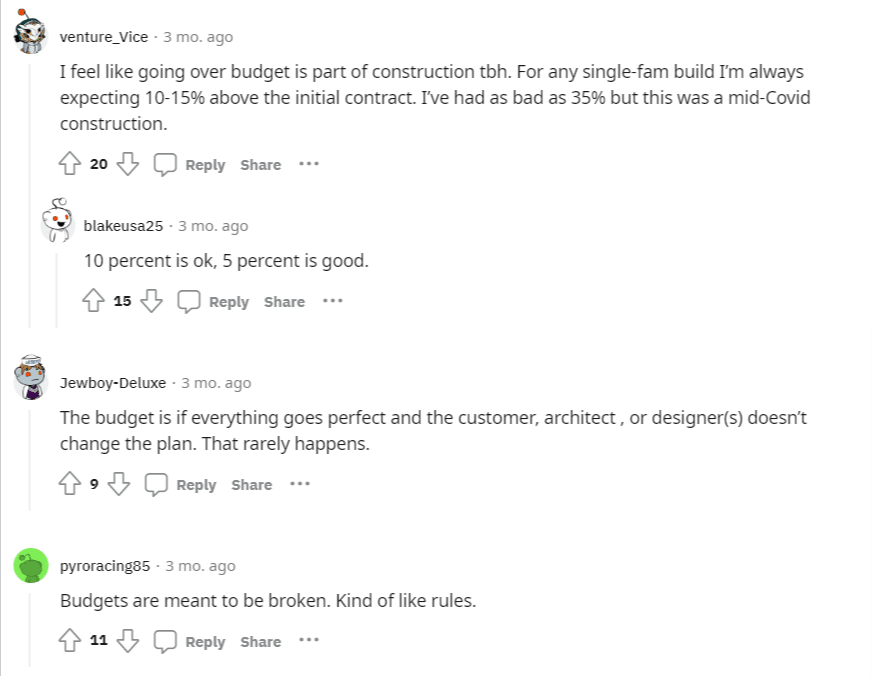Open venture_Vice's user profile link

pyautogui.click(x=104, y=37)
